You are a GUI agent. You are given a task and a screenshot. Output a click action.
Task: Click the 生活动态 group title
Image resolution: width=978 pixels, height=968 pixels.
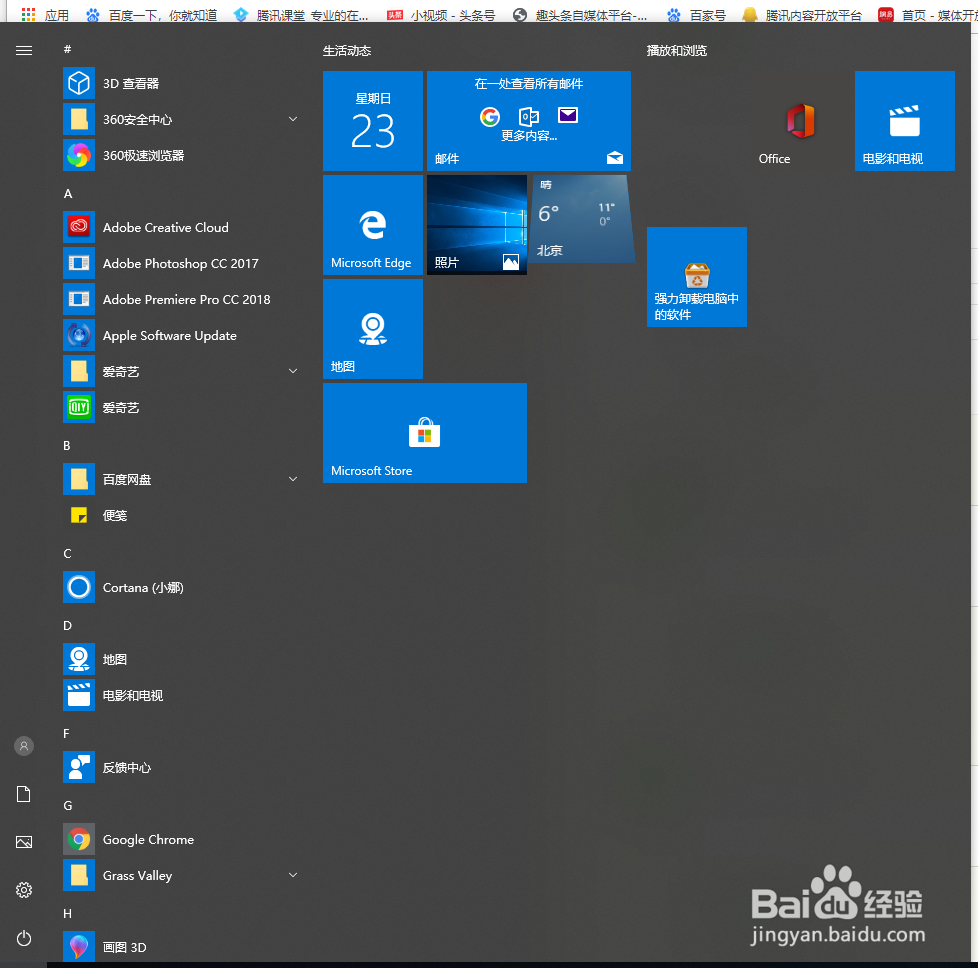coord(347,51)
